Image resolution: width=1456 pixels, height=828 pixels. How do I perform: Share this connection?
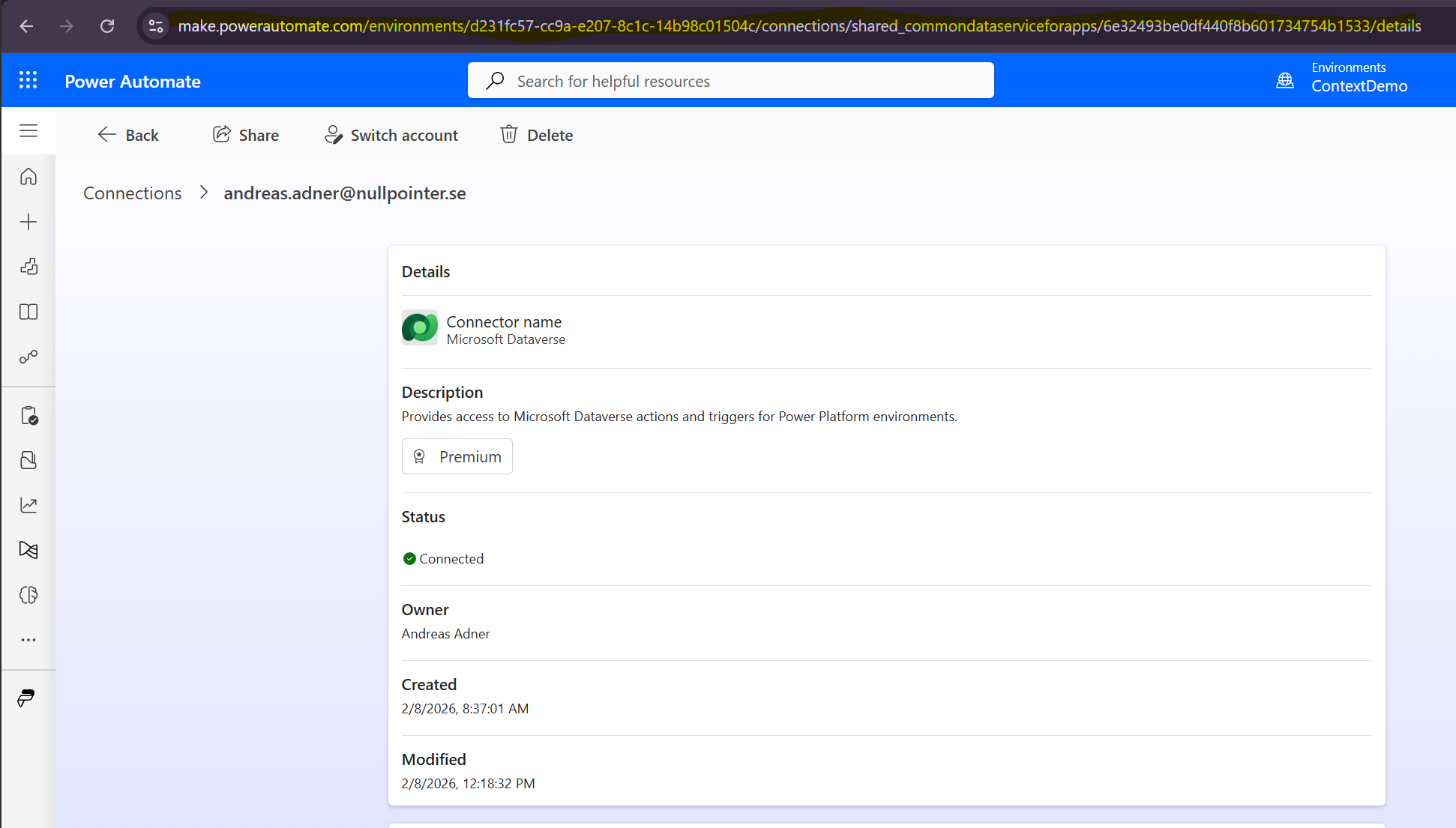point(246,135)
